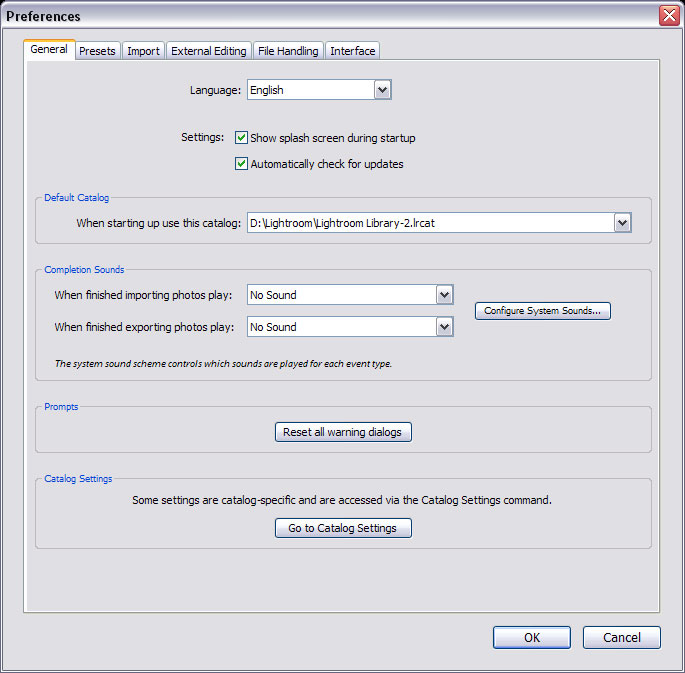Click the Prompts group label
Viewport: 685px width, 673px height.
click(61, 407)
